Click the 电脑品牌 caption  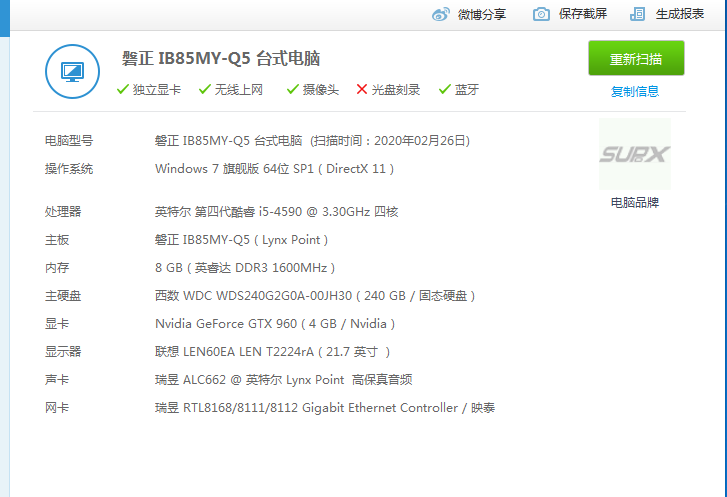tap(635, 203)
